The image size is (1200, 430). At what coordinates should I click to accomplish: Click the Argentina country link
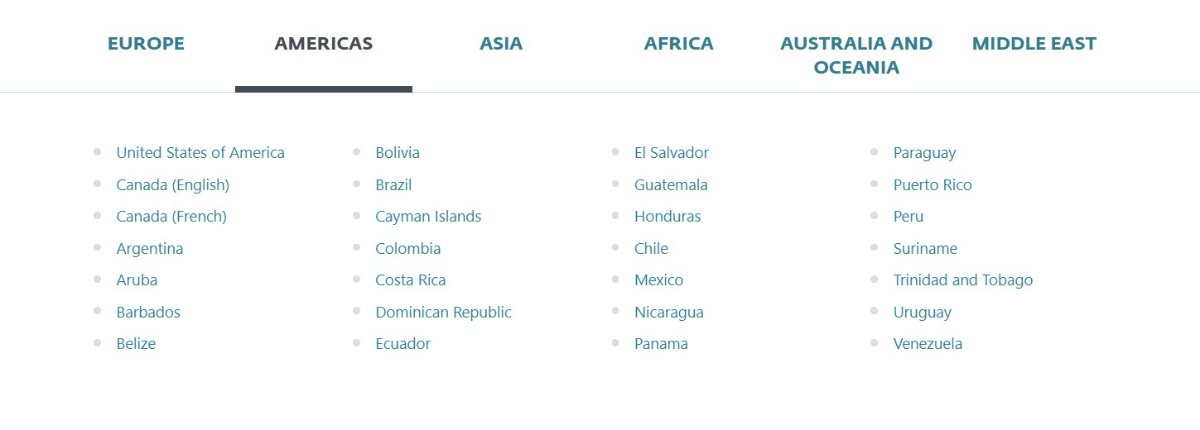click(150, 249)
